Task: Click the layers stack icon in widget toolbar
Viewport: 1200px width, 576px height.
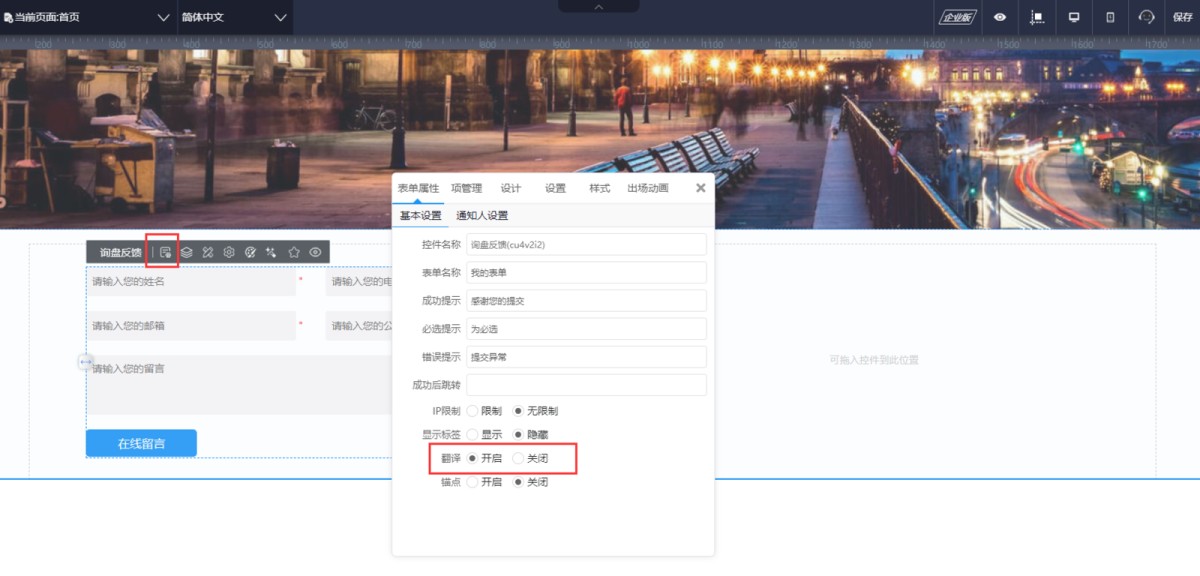Action: (187, 252)
